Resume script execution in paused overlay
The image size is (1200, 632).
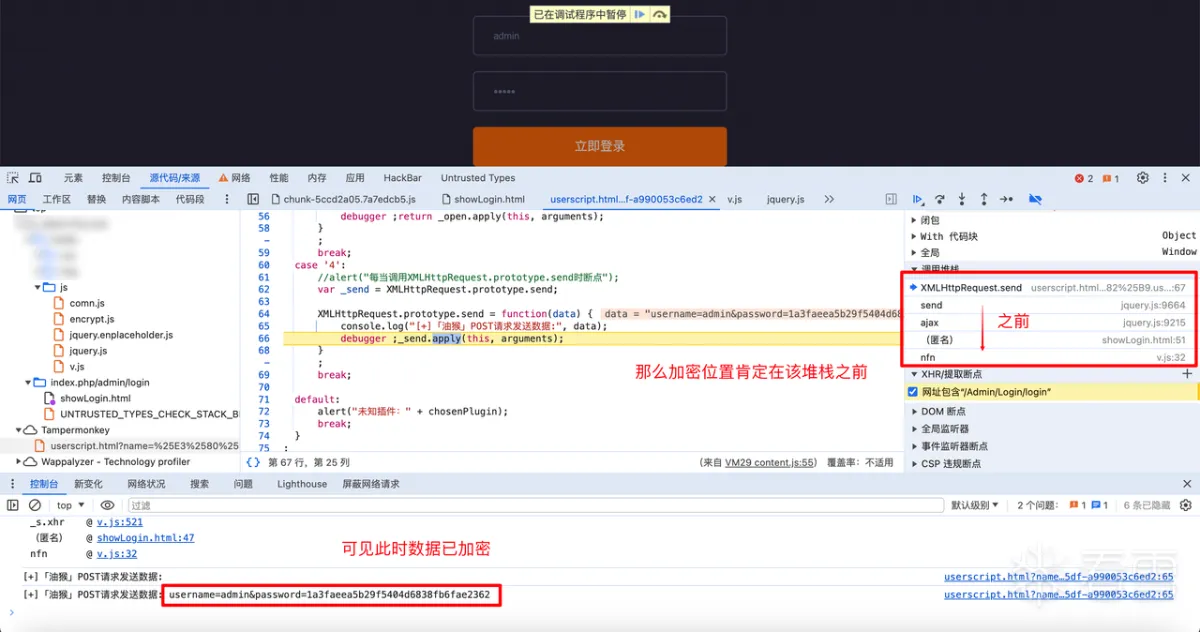click(x=639, y=14)
